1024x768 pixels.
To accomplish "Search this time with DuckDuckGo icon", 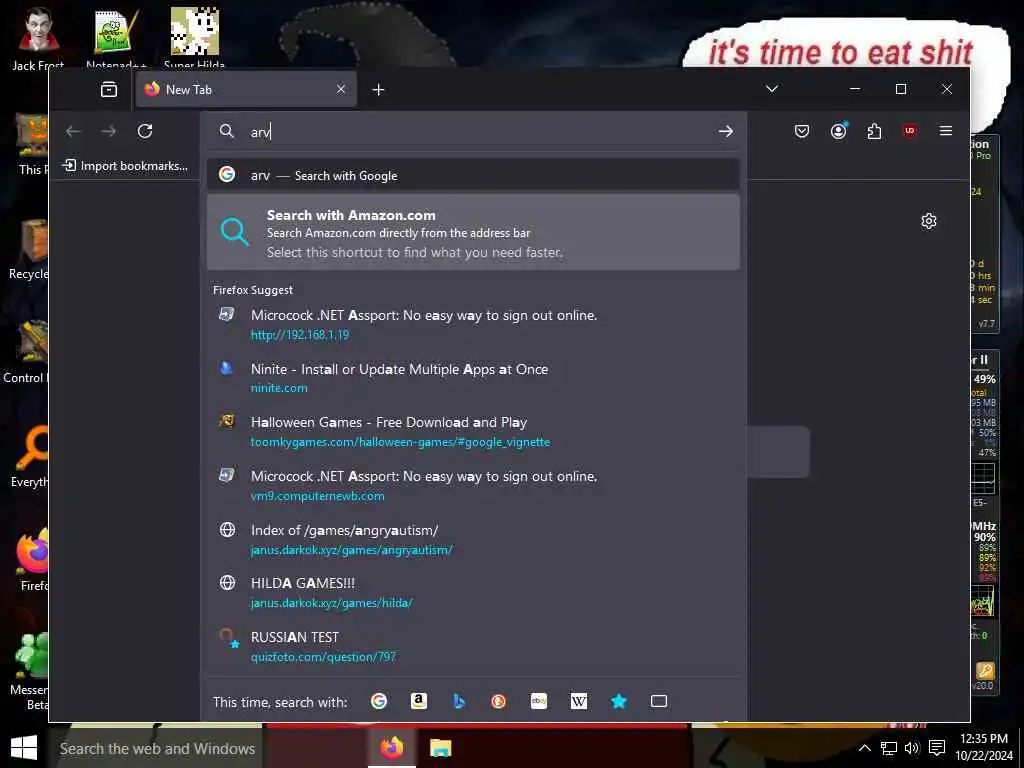I will coord(498,701).
